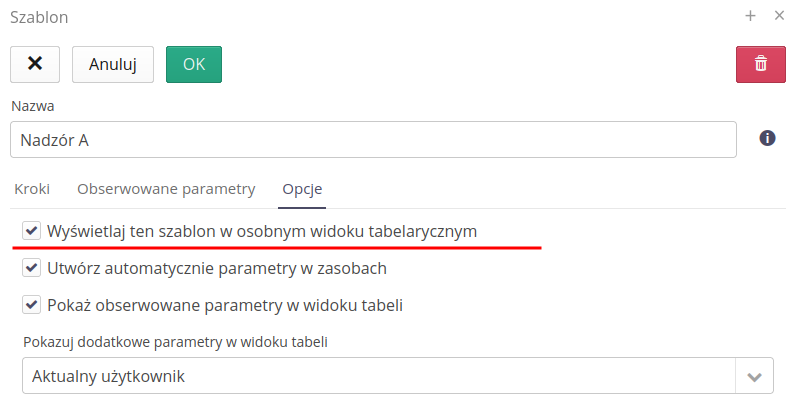Close the Szablon panel with the header ×
Viewport: 795px width, 402px height.
click(x=779, y=16)
